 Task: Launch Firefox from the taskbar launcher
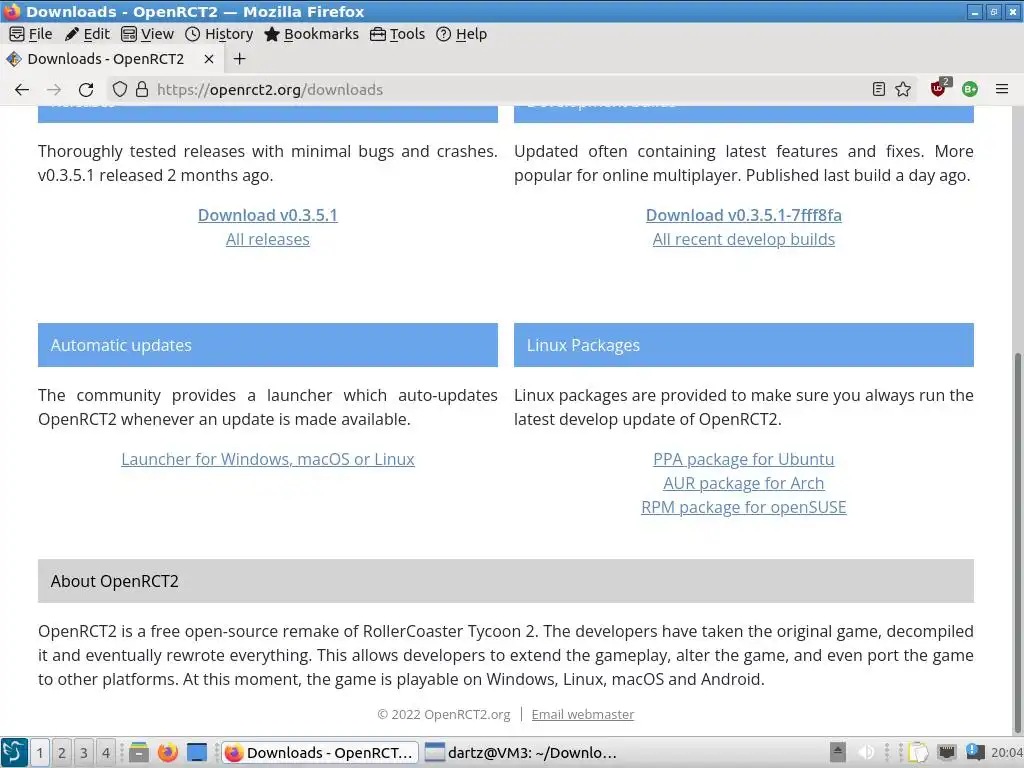click(x=168, y=752)
